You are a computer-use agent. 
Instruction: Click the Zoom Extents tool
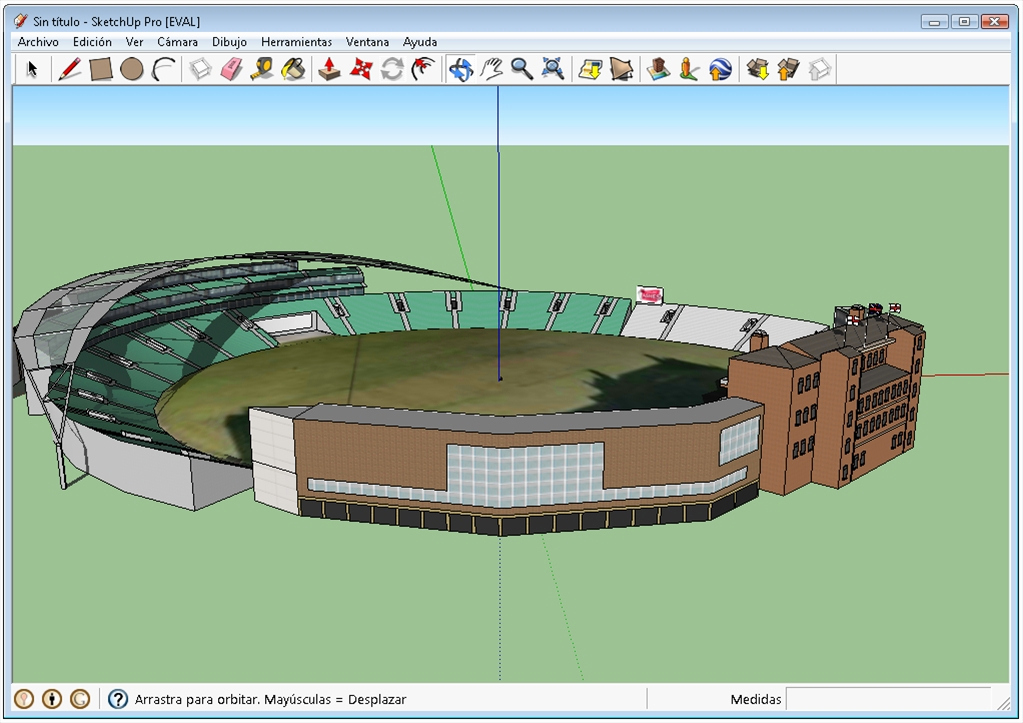(553, 69)
